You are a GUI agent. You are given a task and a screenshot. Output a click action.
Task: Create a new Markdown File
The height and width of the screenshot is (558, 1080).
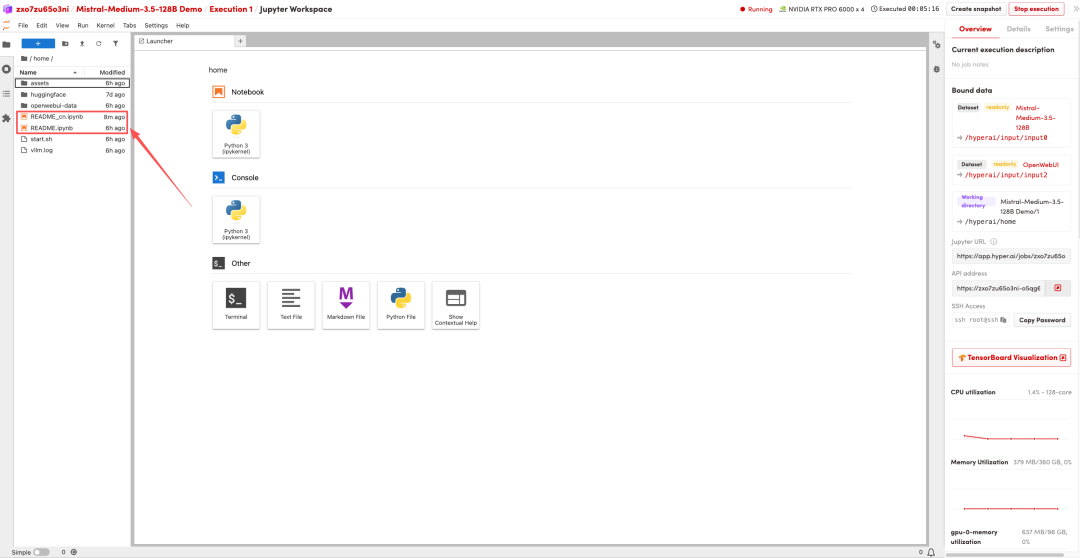tap(346, 304)
